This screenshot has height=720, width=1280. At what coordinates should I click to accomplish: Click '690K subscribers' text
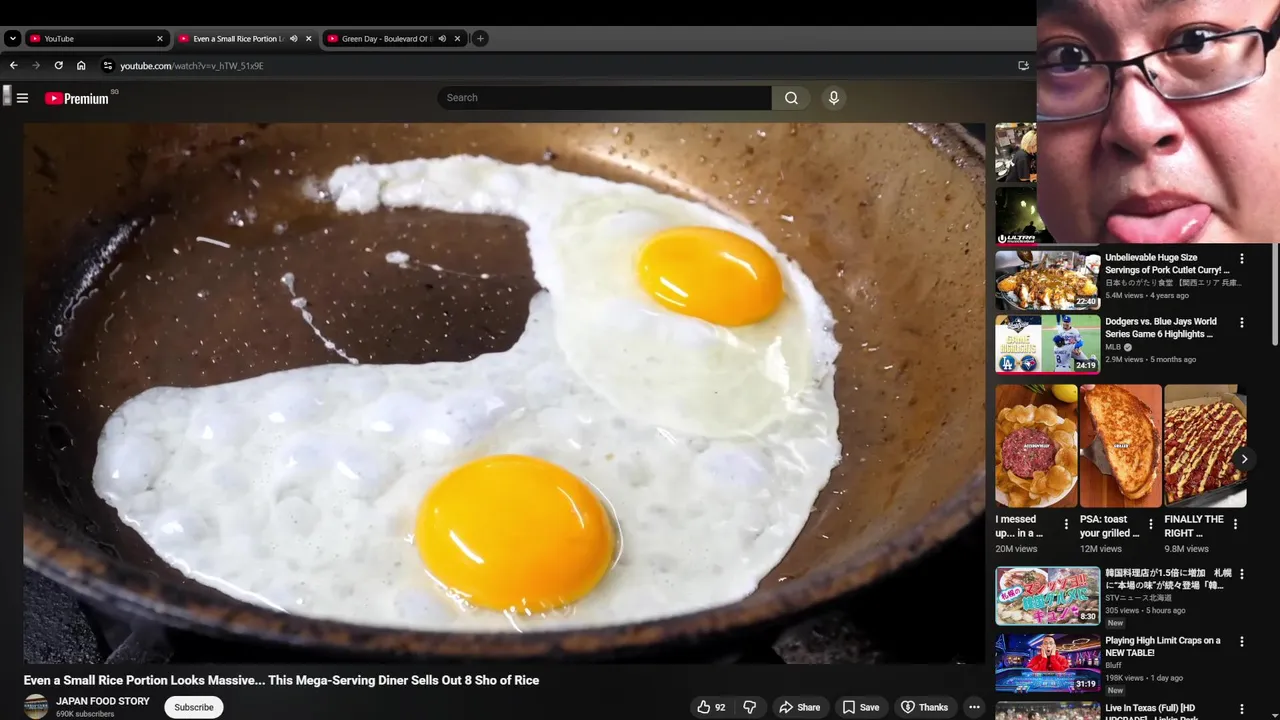(85, 714)
